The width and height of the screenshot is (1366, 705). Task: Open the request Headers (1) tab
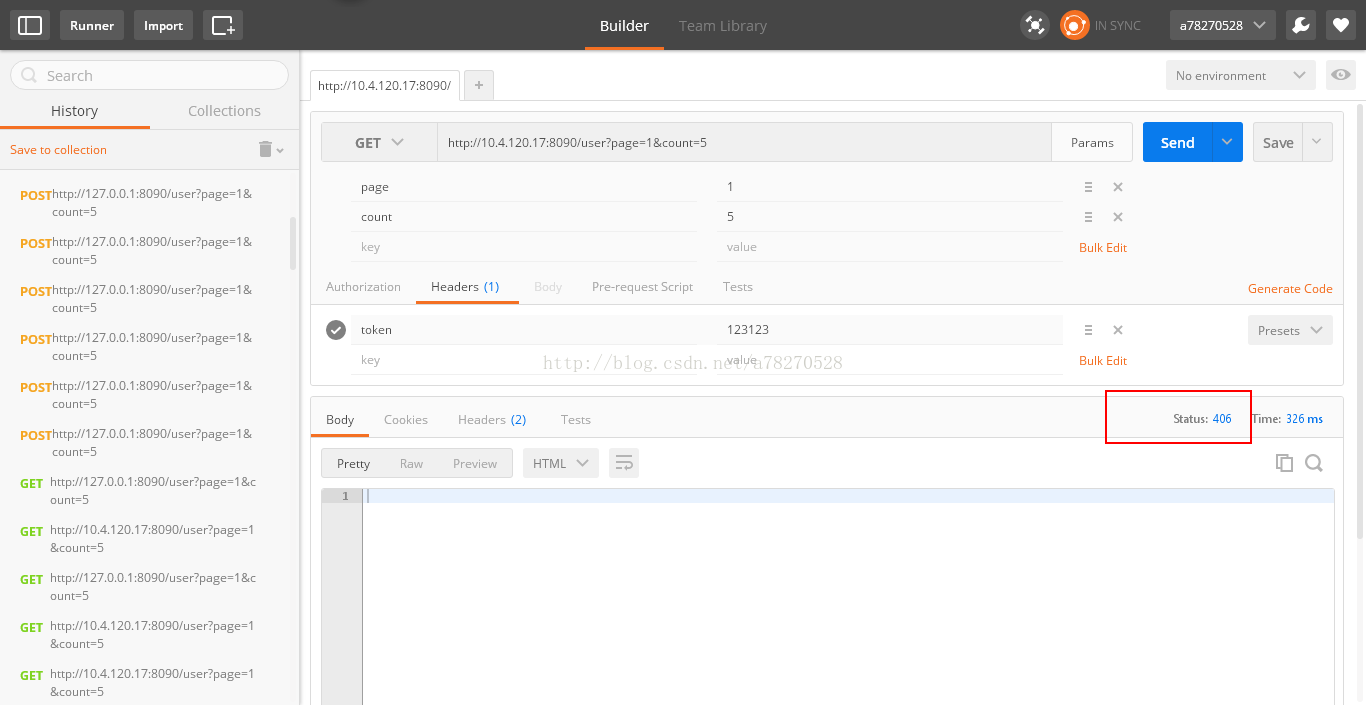pyautogui.click(x=465, y=287)
